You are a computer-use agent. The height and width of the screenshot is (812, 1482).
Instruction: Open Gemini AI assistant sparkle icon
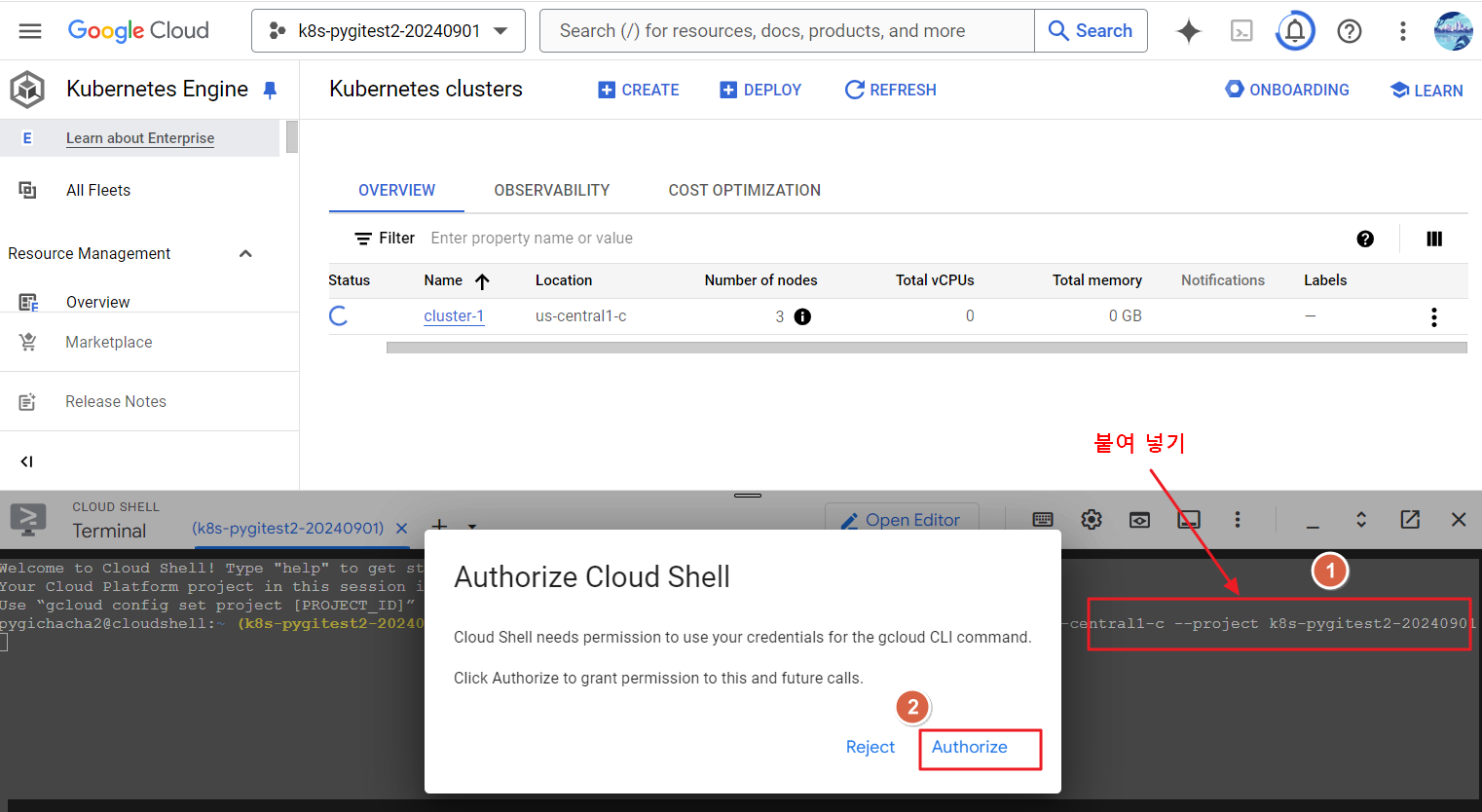pyautogui.click(x=1189, y=31)
